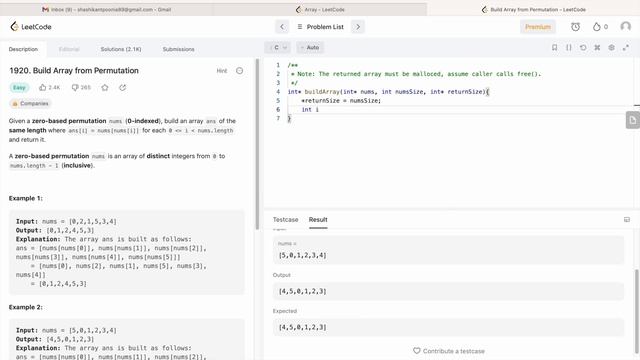Click code line 5 '*returnSize = numsSize;'
This screenshot has height=360, width=640.
pyautogui.click(x=341, y=100)
